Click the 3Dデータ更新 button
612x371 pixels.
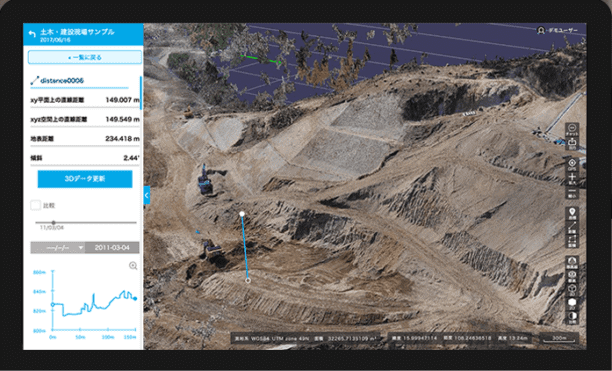click(x=85, y=179)
